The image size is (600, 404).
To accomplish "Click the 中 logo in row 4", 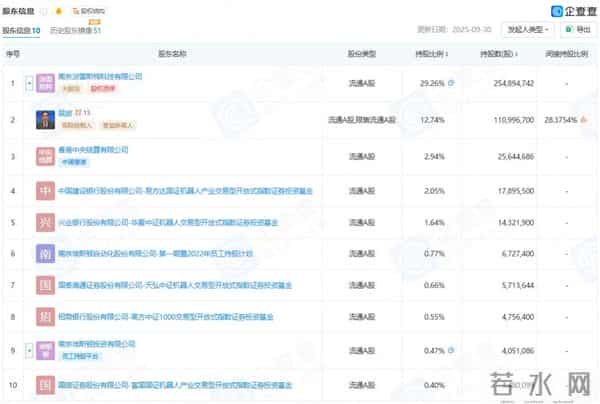I will 45,191.
